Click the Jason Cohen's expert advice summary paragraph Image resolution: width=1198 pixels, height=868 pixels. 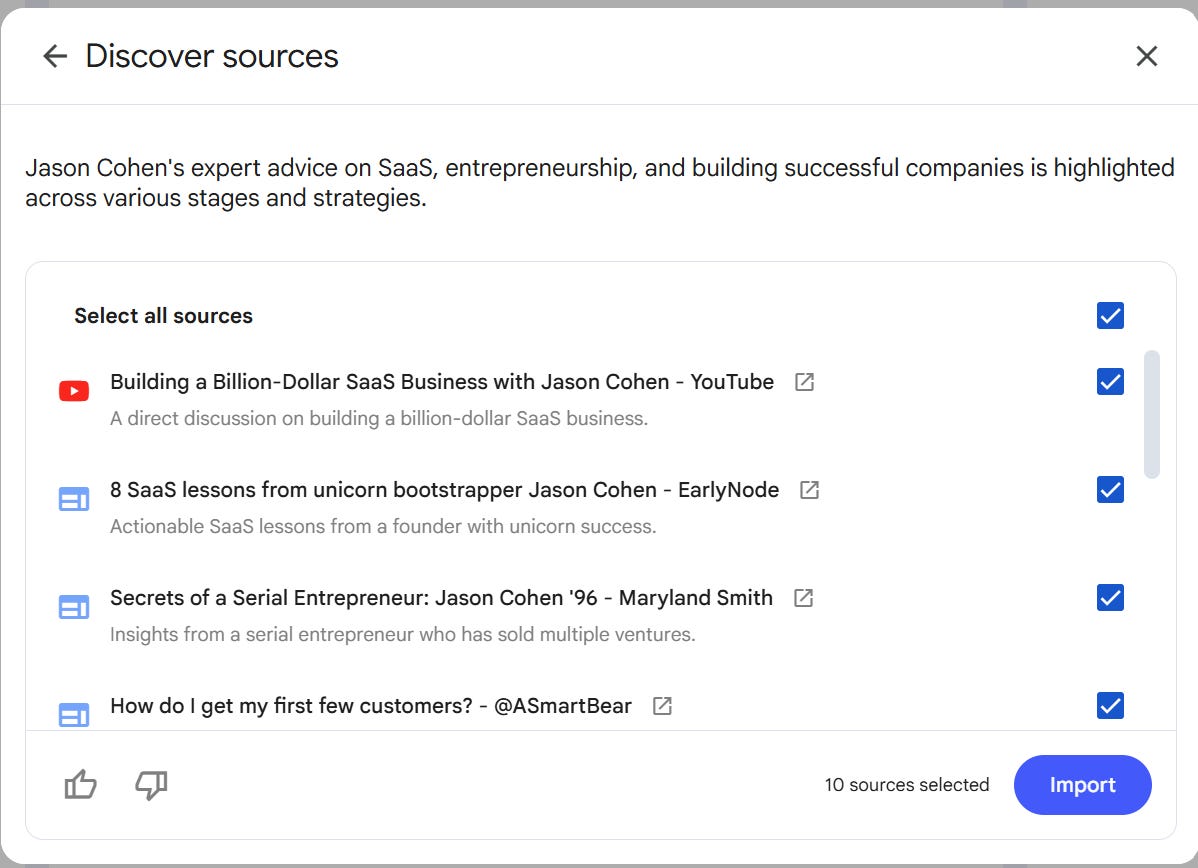coord(600,183)
